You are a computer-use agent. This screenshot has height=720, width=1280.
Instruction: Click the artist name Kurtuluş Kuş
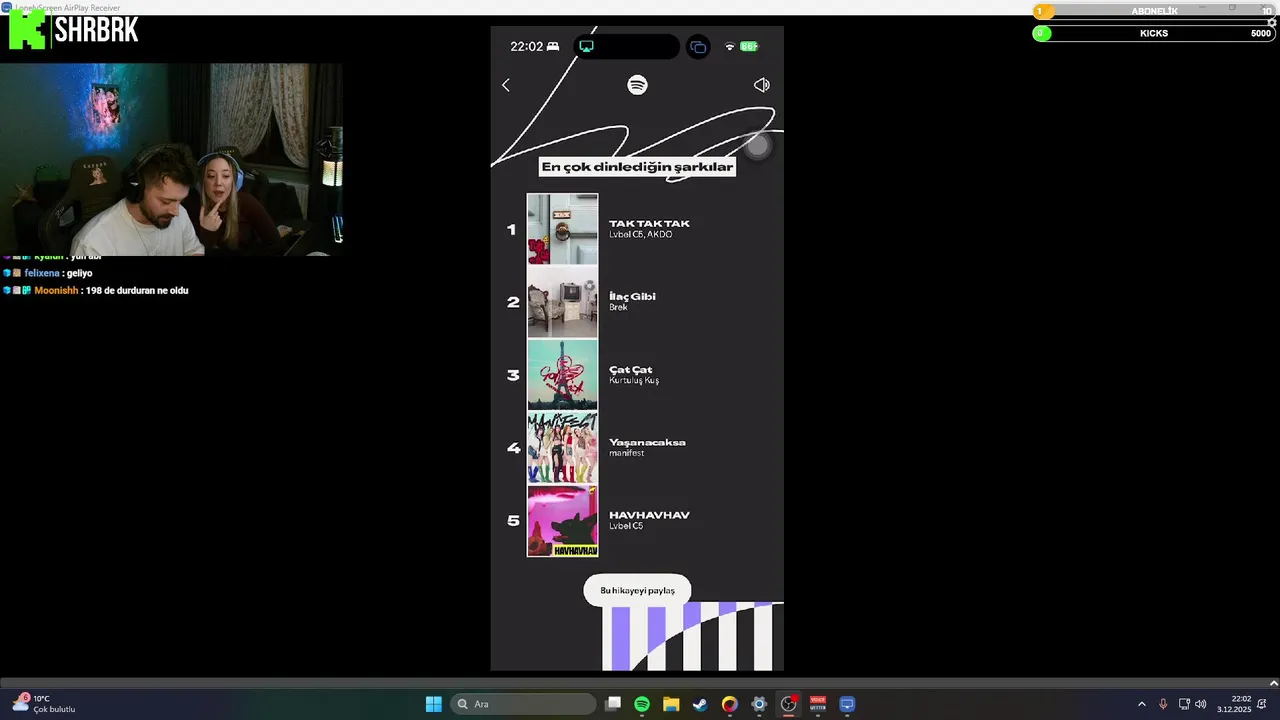point(634,380)
